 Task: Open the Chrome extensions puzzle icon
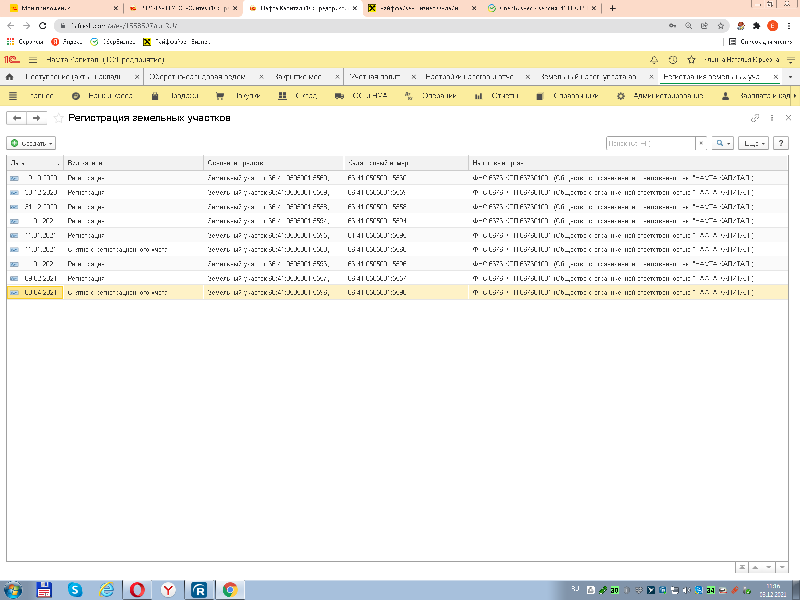[x=757, y=26]
